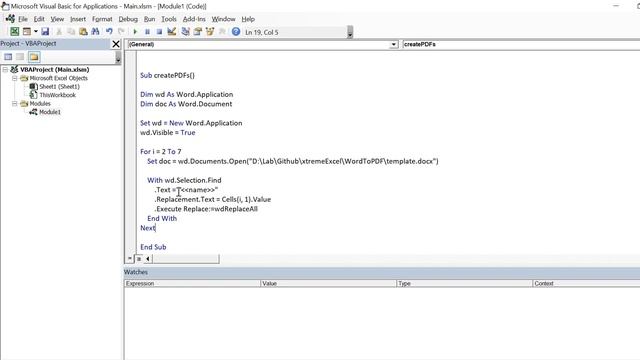The width and height of the screenshot is (640, 360).
Task: Click the Copy toolbar icon
Action: tap(71, 31)
